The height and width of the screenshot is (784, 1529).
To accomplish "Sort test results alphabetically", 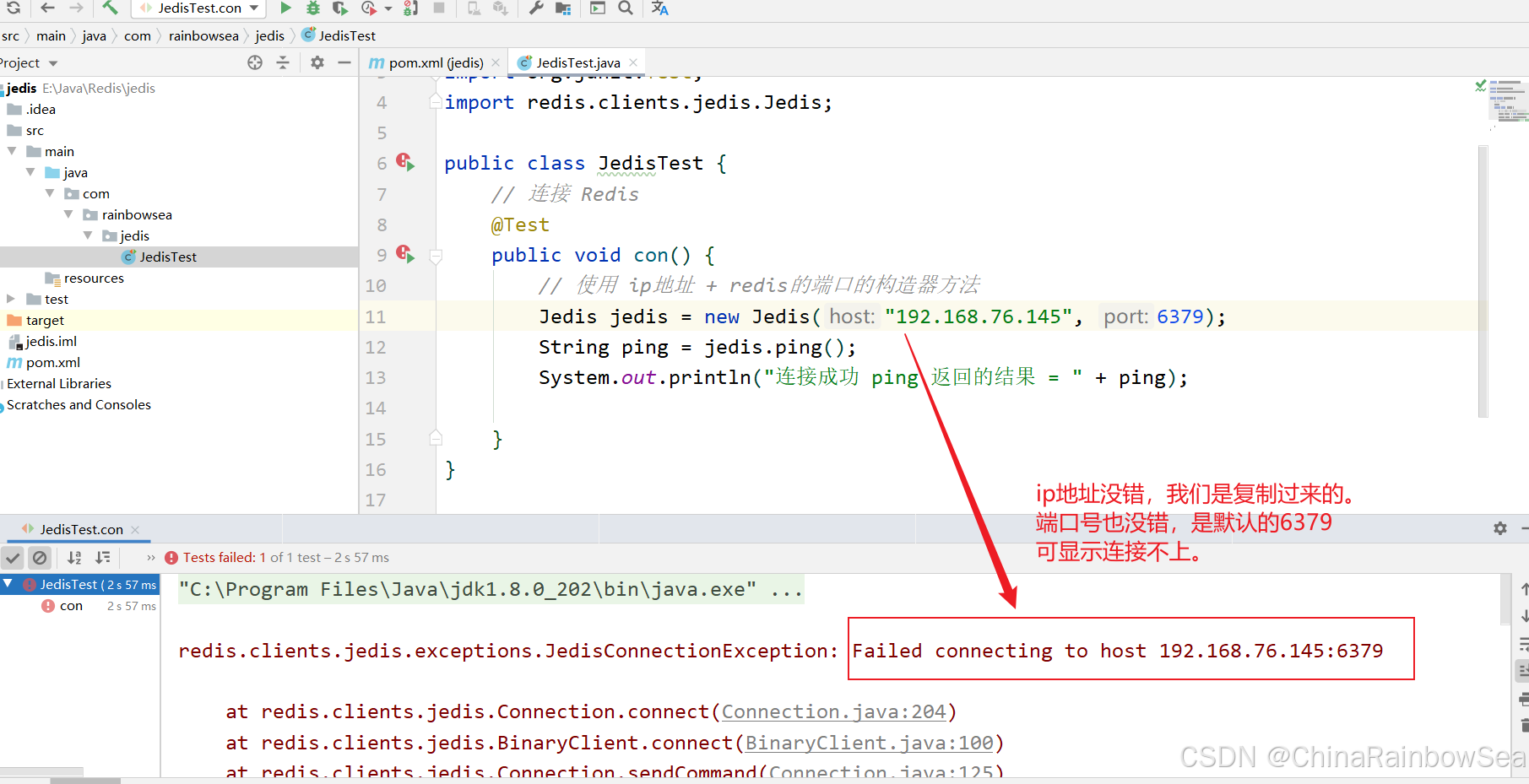I will tap(73, 557).
